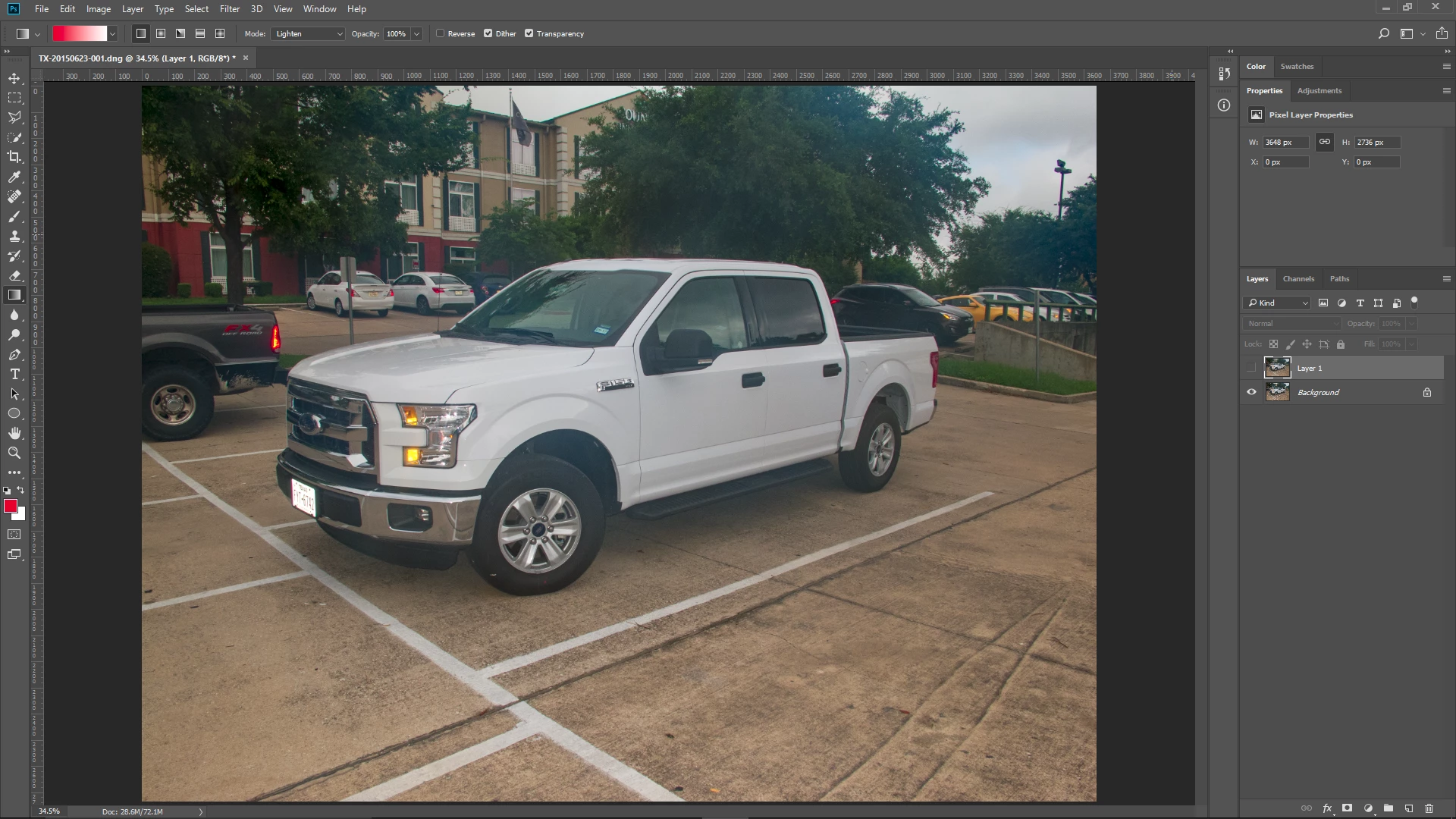Viewport: 1456px width, 819px height.
Task: Click the create new layer icon
Action: (1408, 808)
